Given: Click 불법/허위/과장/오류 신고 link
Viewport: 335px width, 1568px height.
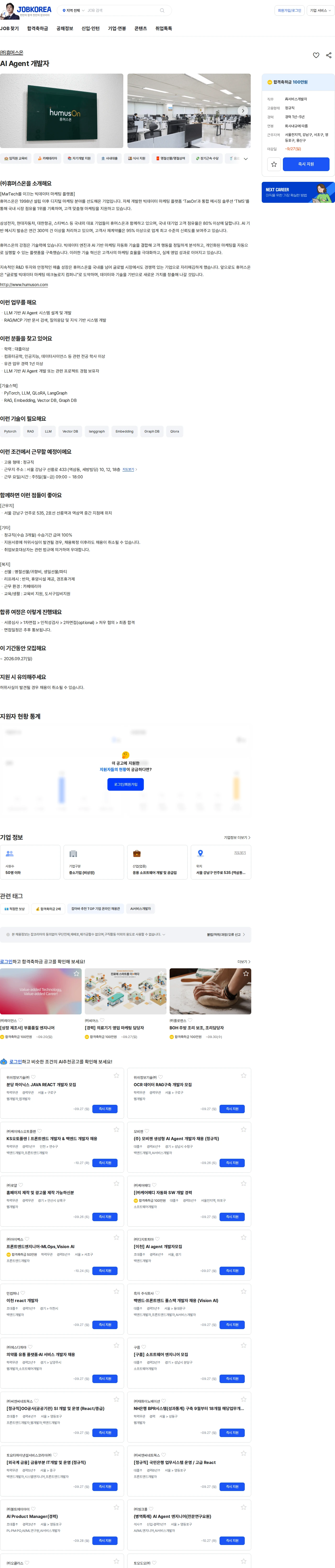Looking at the screenshot, I should pos(226,934).
